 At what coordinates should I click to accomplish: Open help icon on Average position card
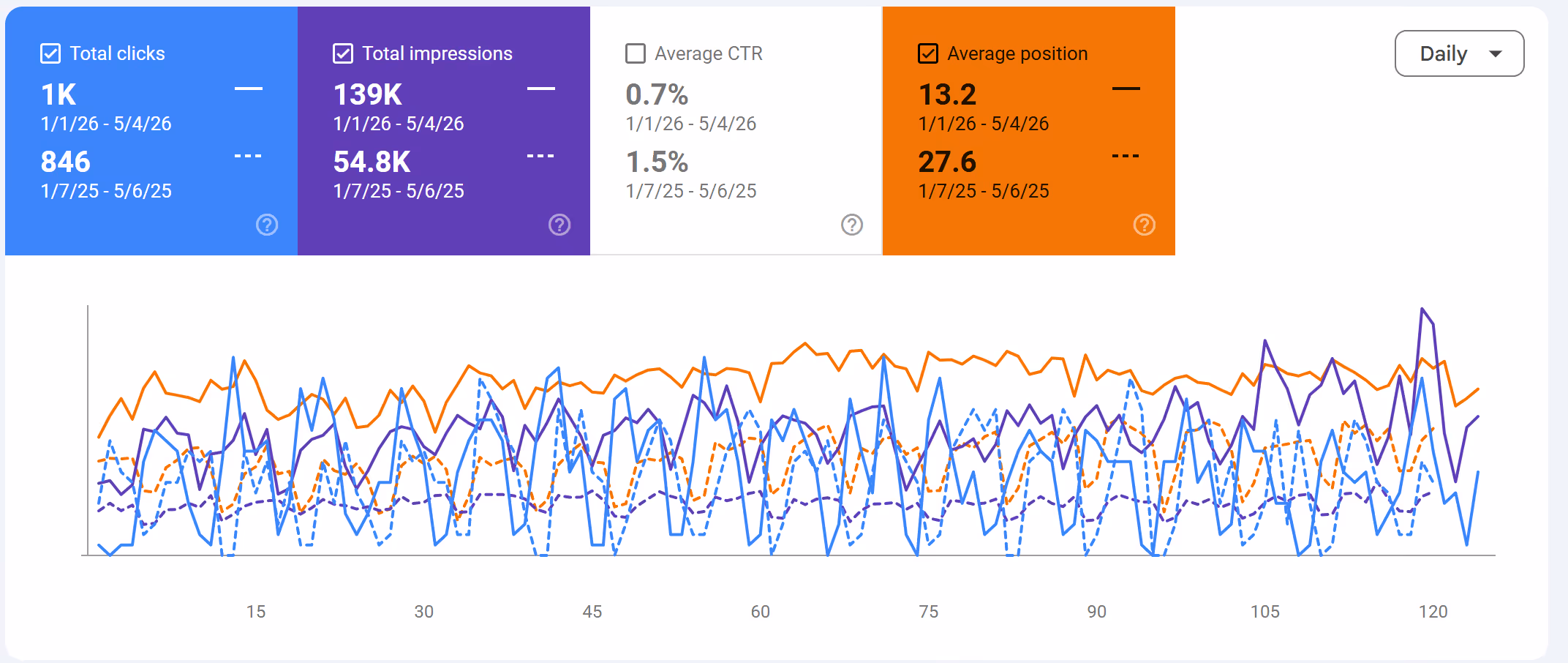click(1145, 225)
